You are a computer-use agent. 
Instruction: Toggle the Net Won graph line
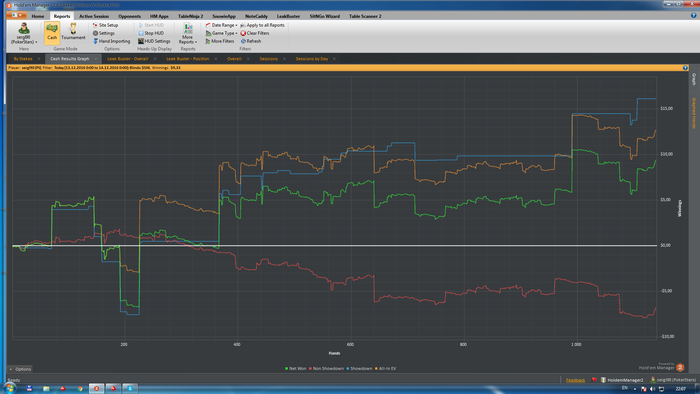click(x=296, y=369)
